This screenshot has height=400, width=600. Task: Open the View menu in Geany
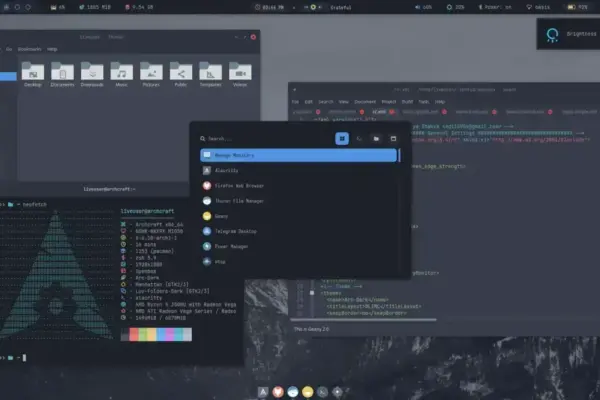[x=344, y=102]
